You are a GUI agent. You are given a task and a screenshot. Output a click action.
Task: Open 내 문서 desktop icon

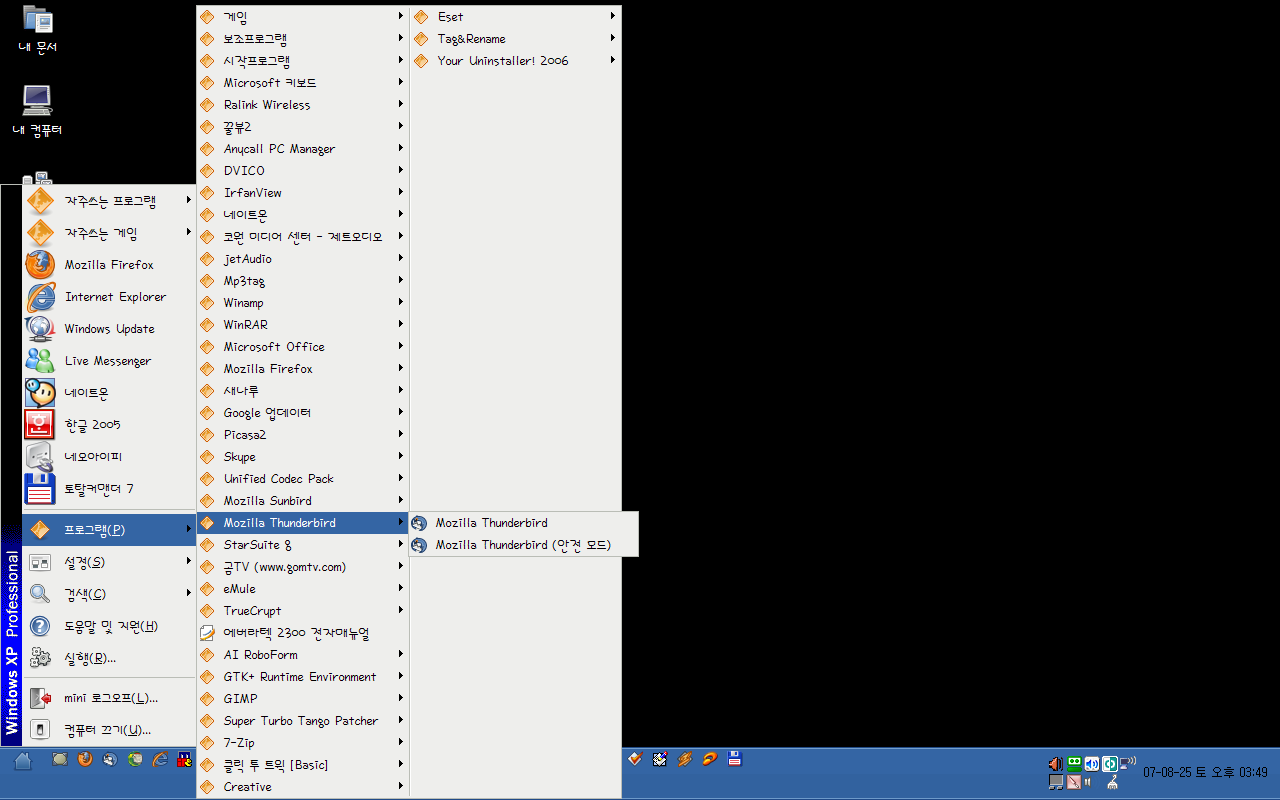point(38,29)
